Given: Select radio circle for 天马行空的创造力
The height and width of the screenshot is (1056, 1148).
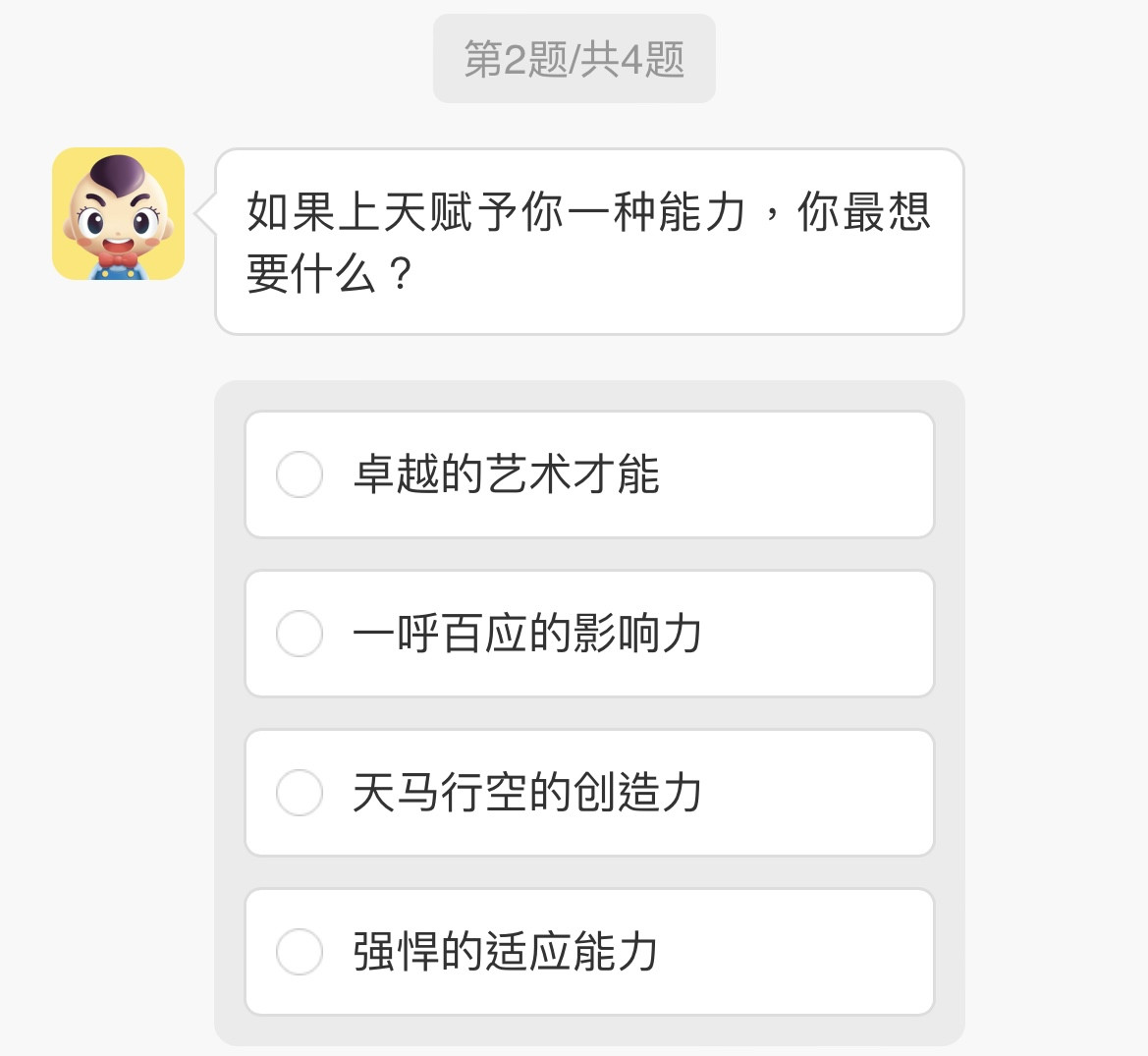Looking at the screenshot, I should click(x=300, y=793).
